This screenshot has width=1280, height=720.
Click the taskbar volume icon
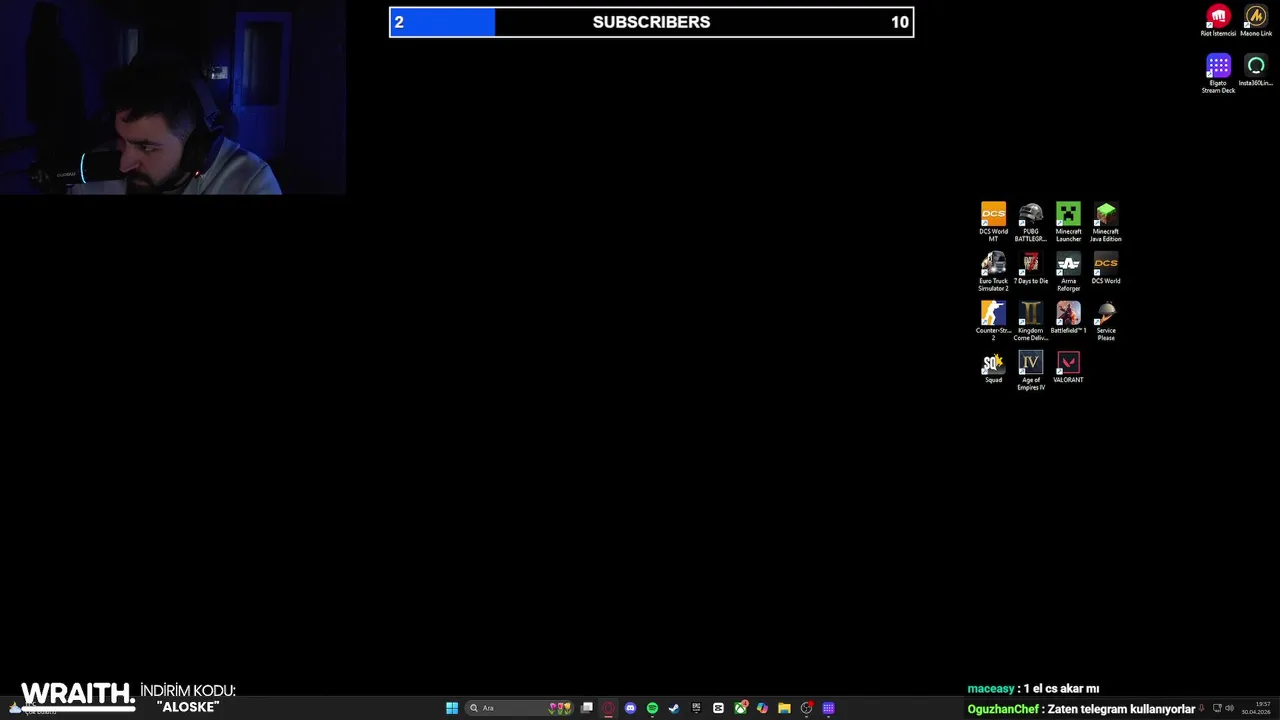(x=1229, y=708)
